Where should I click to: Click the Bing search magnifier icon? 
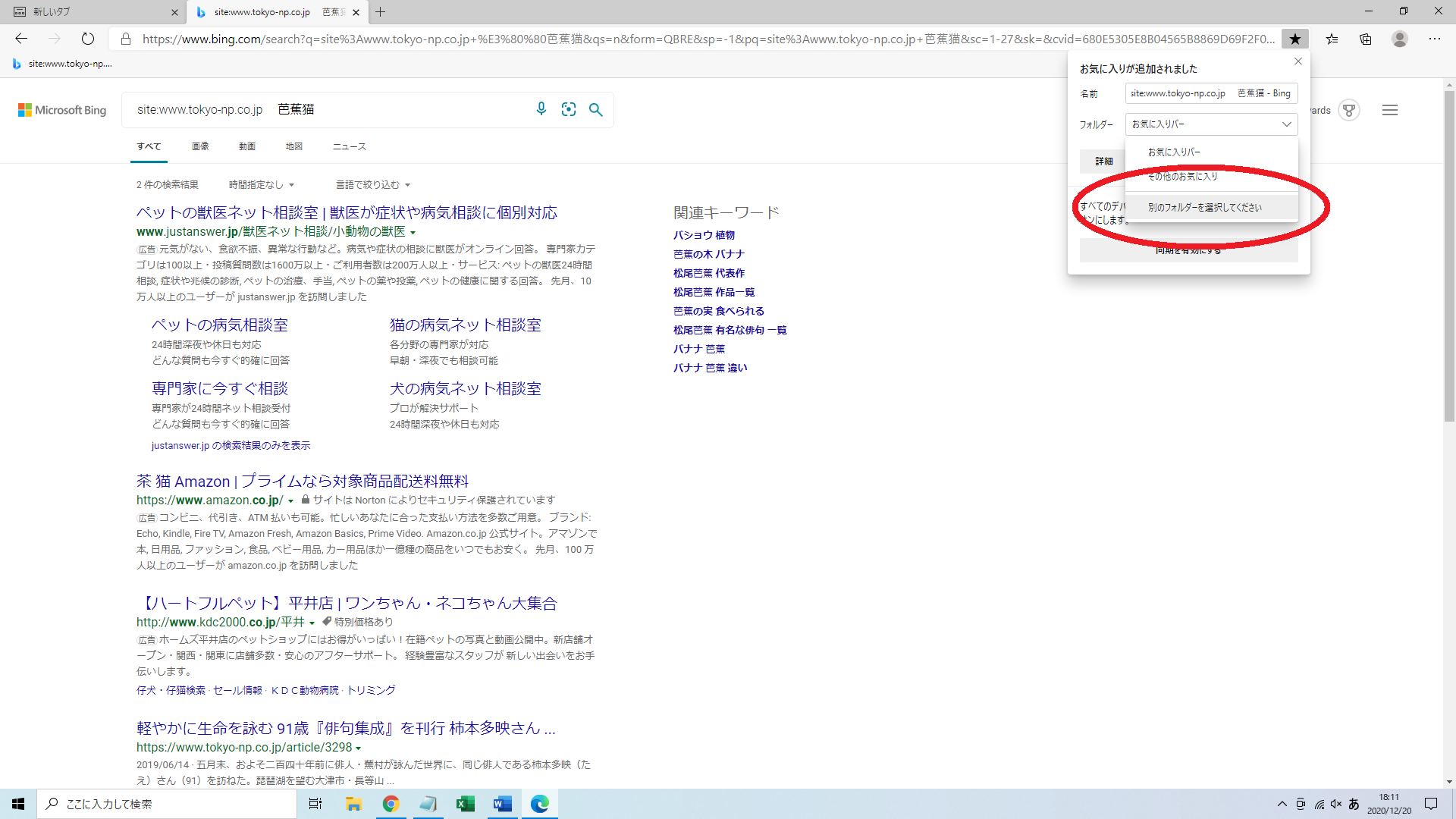(596, 109)
